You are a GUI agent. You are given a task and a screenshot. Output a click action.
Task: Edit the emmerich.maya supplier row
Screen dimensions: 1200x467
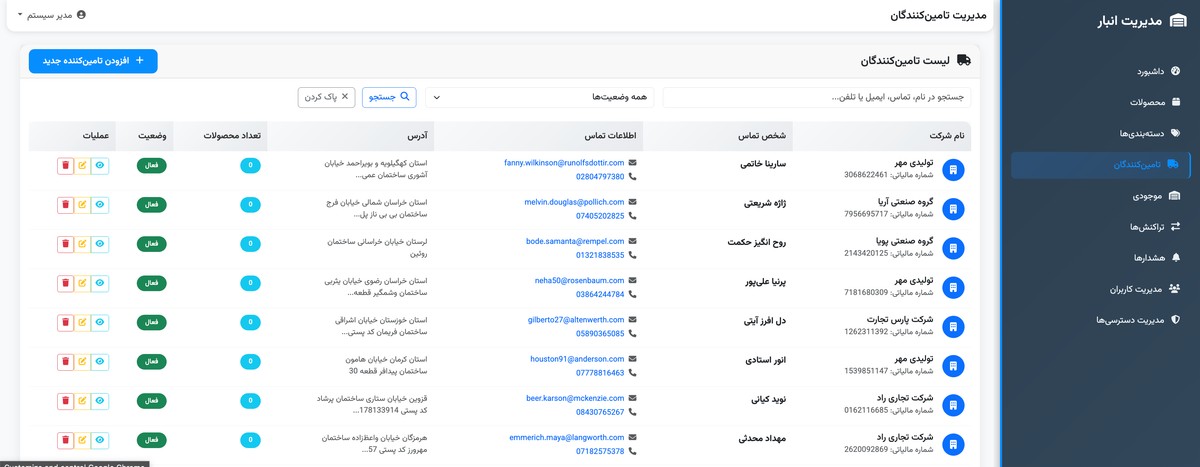82,440
